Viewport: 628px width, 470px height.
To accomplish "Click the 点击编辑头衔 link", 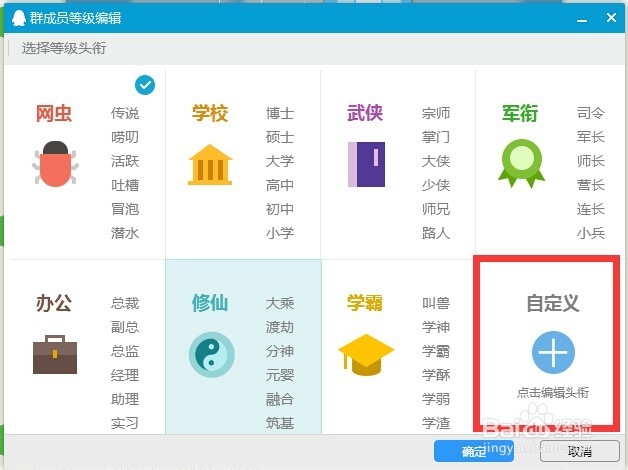I will point(553,392).
